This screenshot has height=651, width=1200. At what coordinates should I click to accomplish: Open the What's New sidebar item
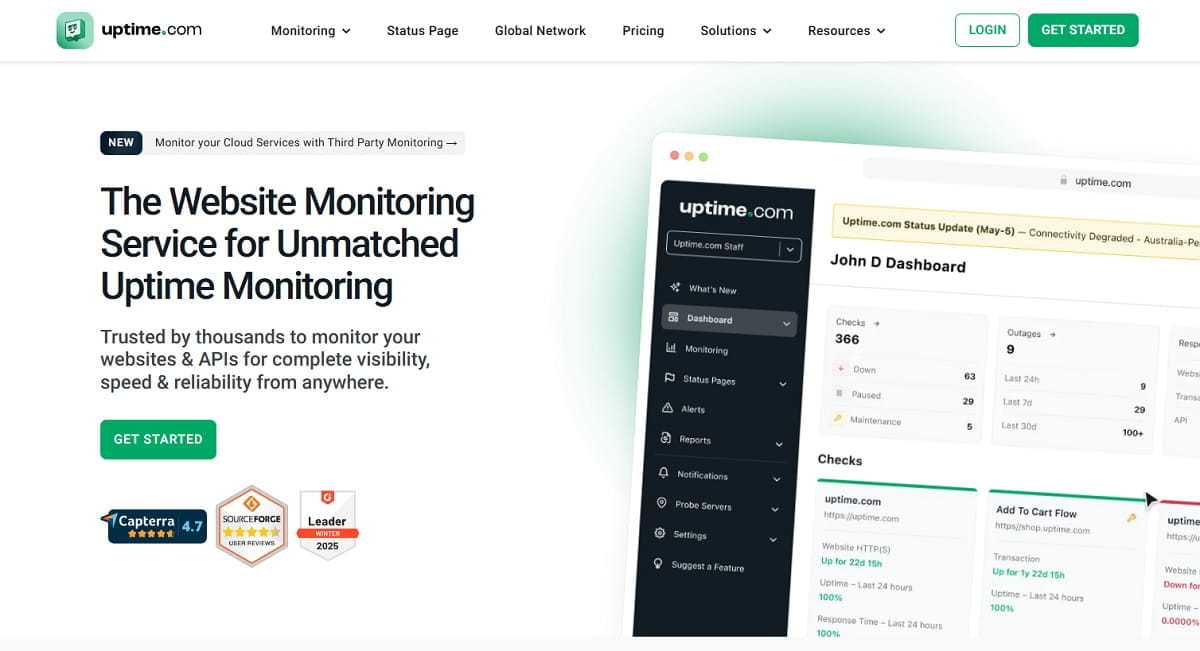[x=712, y=290]
